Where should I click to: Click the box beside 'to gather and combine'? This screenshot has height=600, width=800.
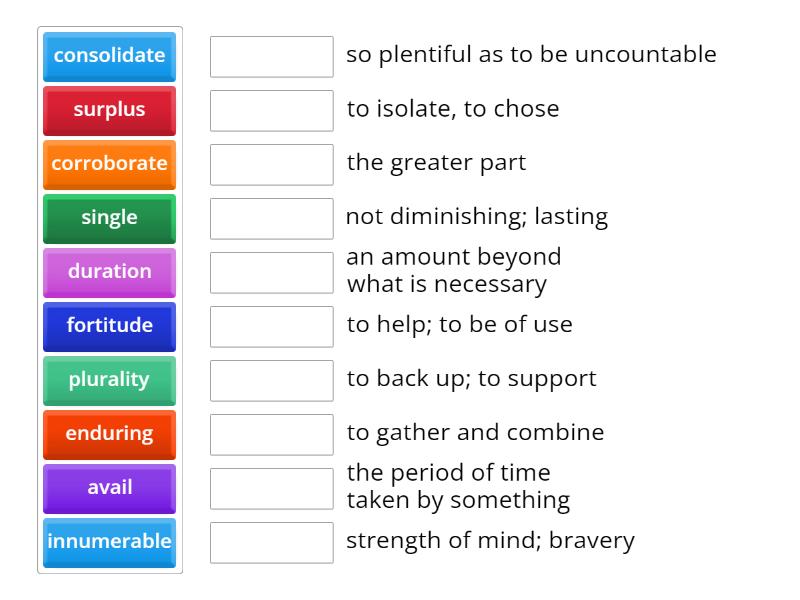click(x=272, y=434)
